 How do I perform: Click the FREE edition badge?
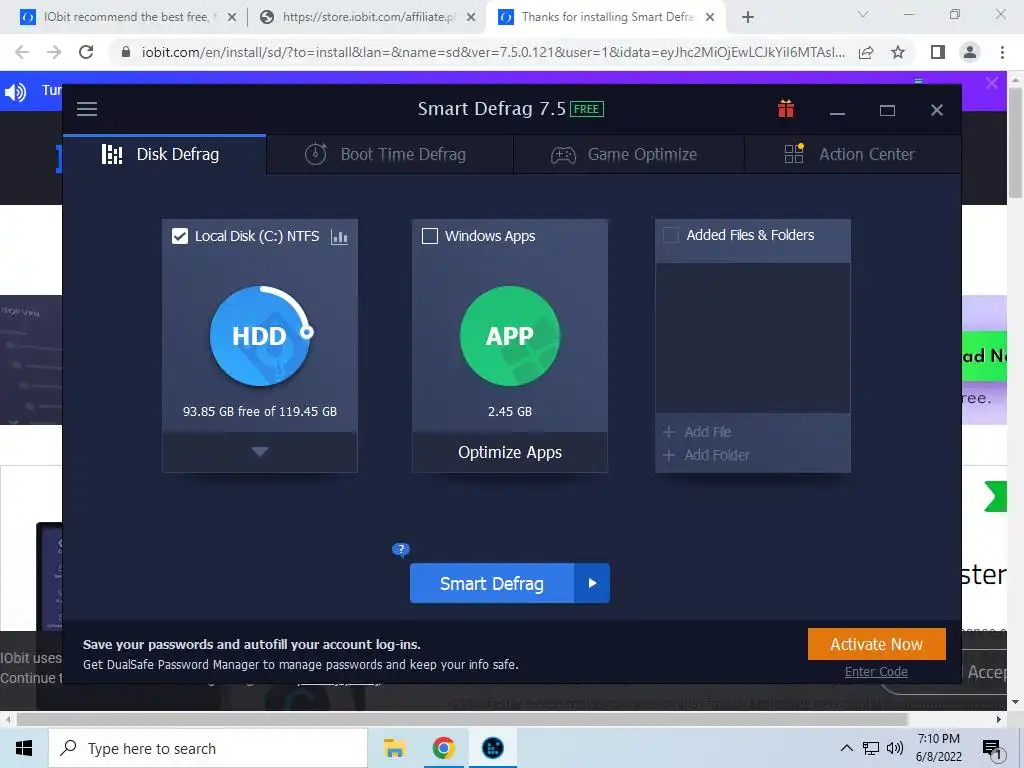(586, 109)
